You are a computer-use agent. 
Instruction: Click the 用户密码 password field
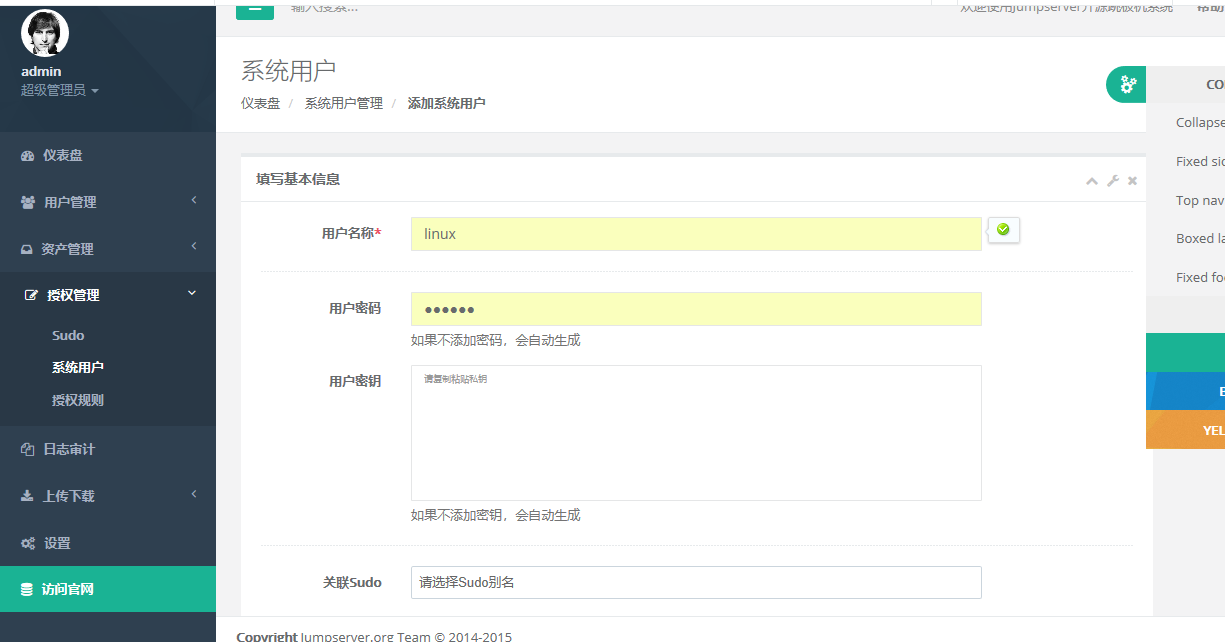click(696, 309)
